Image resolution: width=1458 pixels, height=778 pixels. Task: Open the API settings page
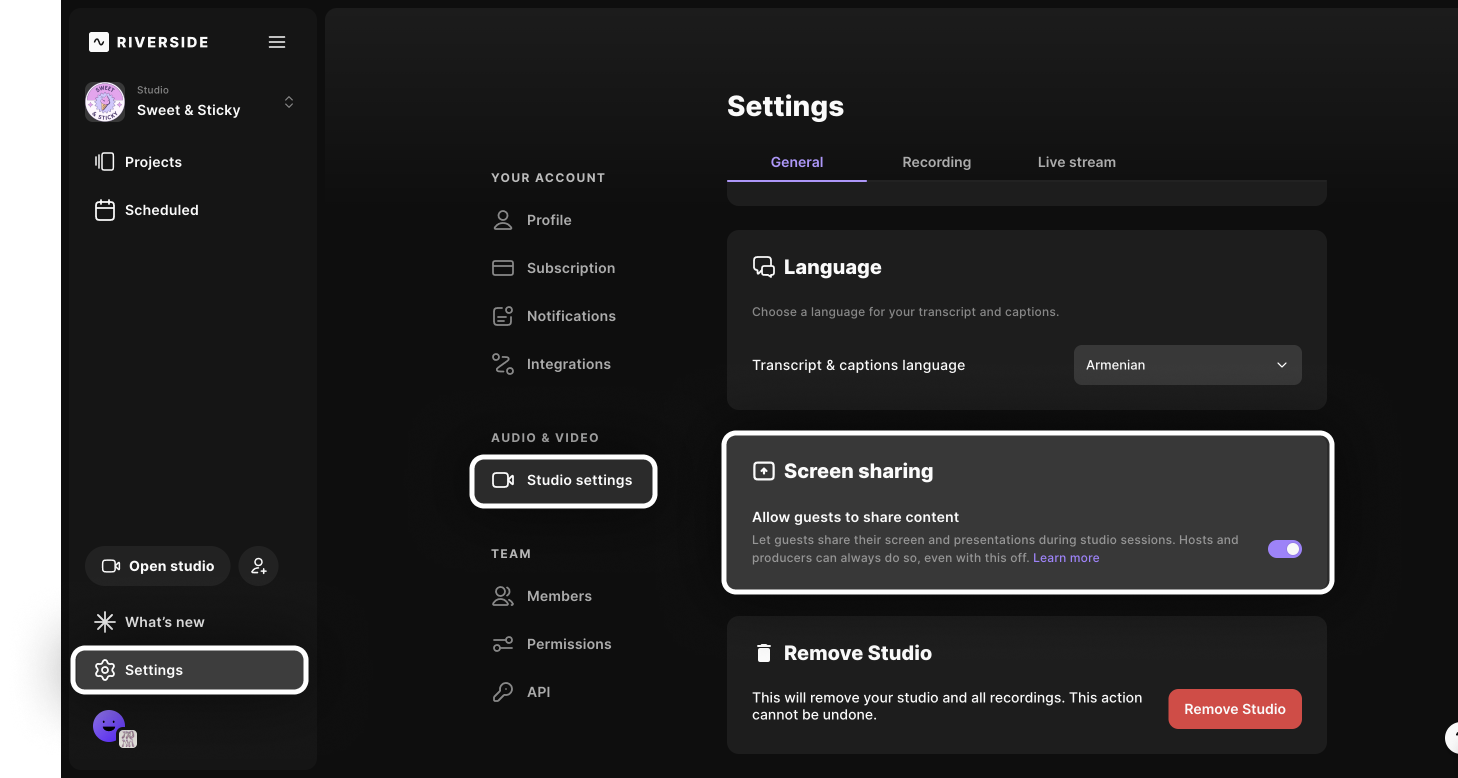pos(538,692)
